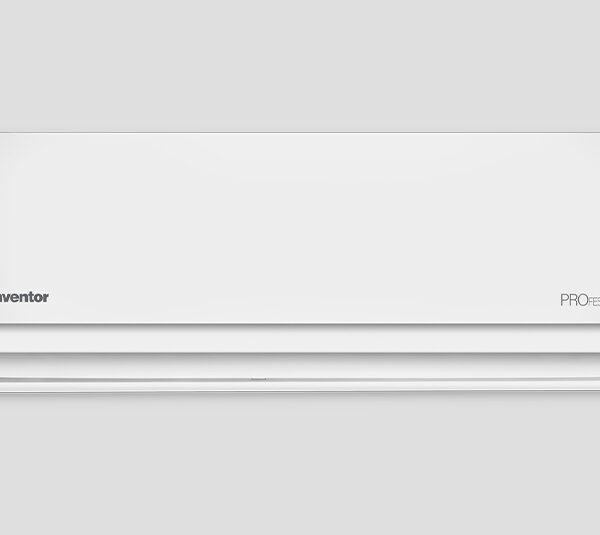This screenshot has width=600, height=535.
Task: Select the horizontal air louver strip
Action: [300, 339]
